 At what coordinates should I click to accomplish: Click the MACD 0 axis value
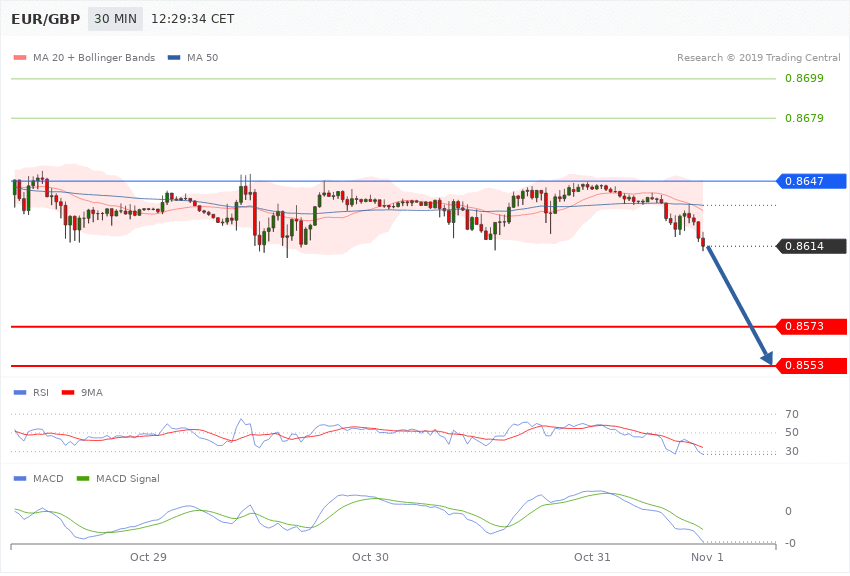tap(788, 511)
